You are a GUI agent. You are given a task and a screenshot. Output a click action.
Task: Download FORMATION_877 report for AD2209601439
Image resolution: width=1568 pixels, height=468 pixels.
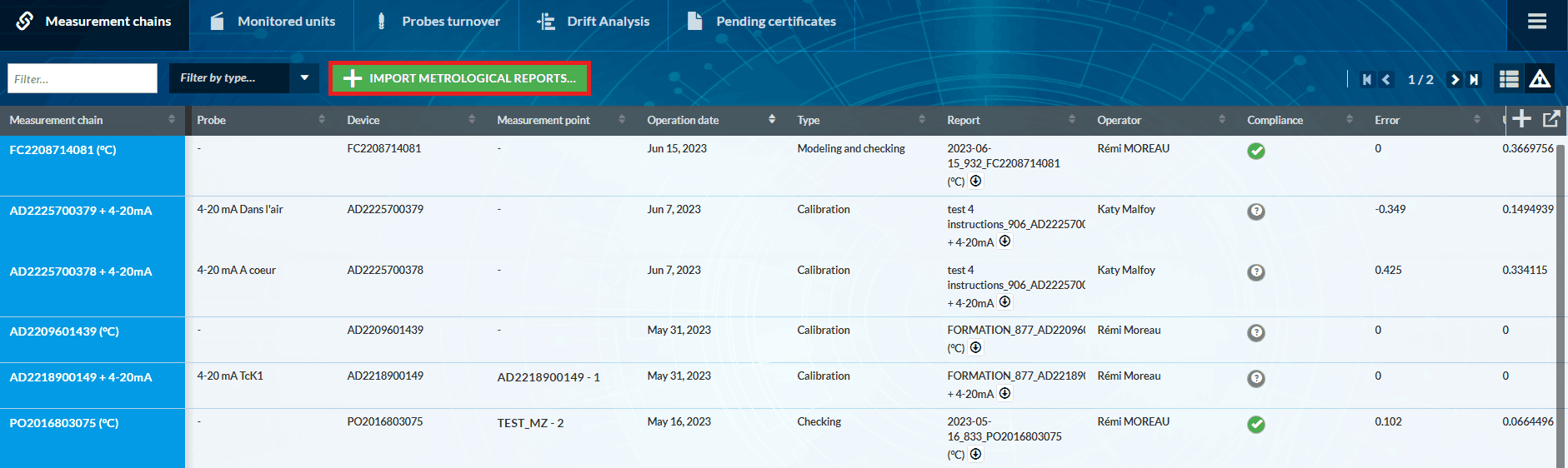(975, 347)
